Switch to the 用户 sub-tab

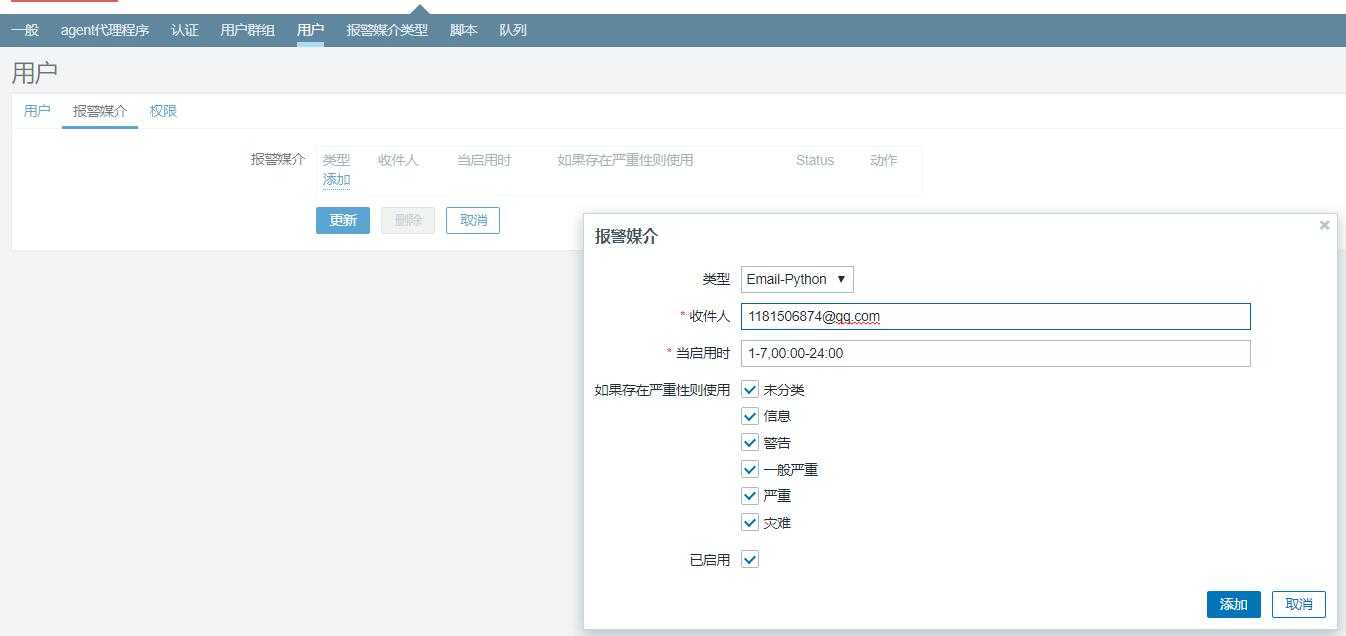pos(37,111)
